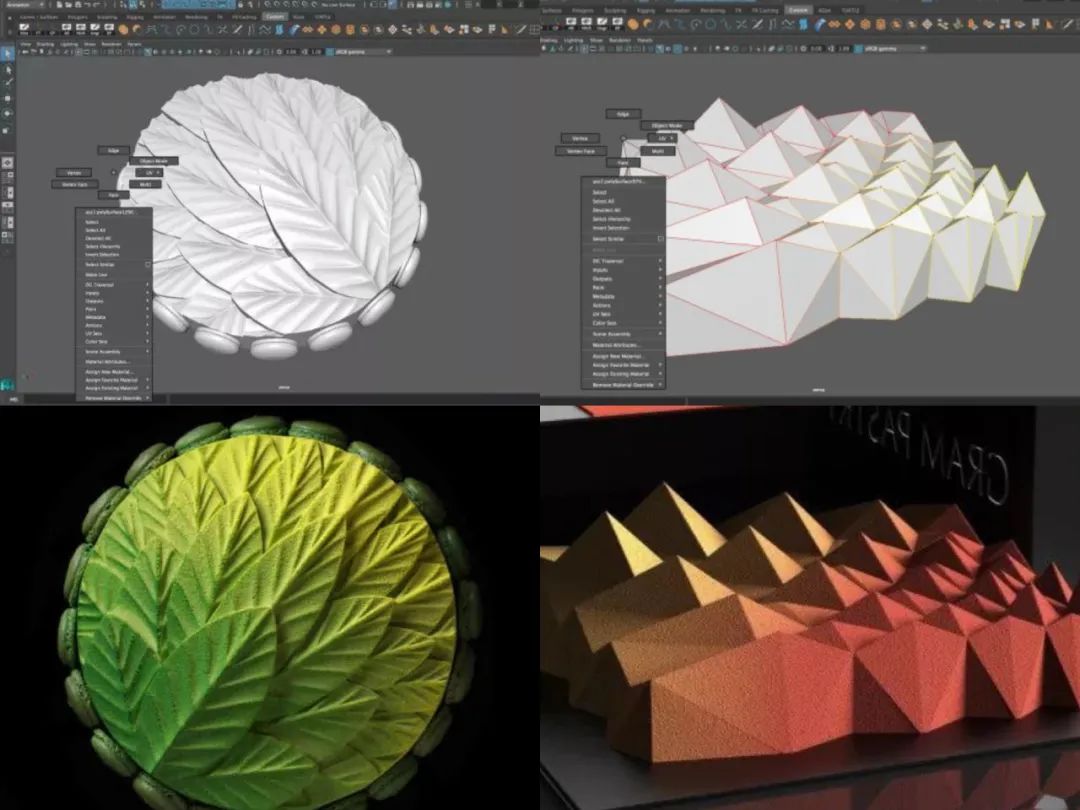Expand Scene Assembly submenu in left context menu
The width and height of the screenshot is (1080, 810).
tap(114, 351)
